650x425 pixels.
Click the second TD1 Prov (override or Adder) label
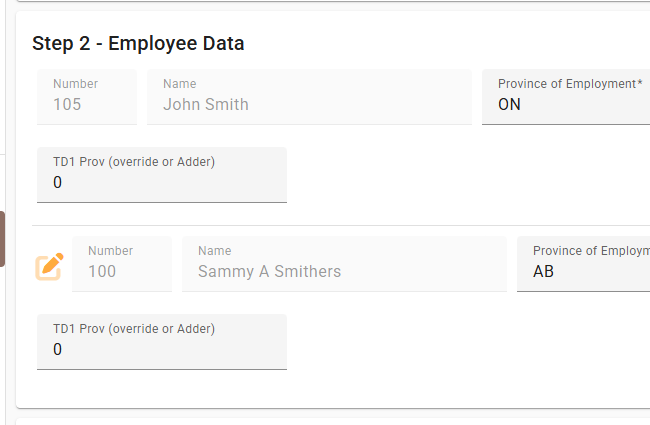point(134,329)
